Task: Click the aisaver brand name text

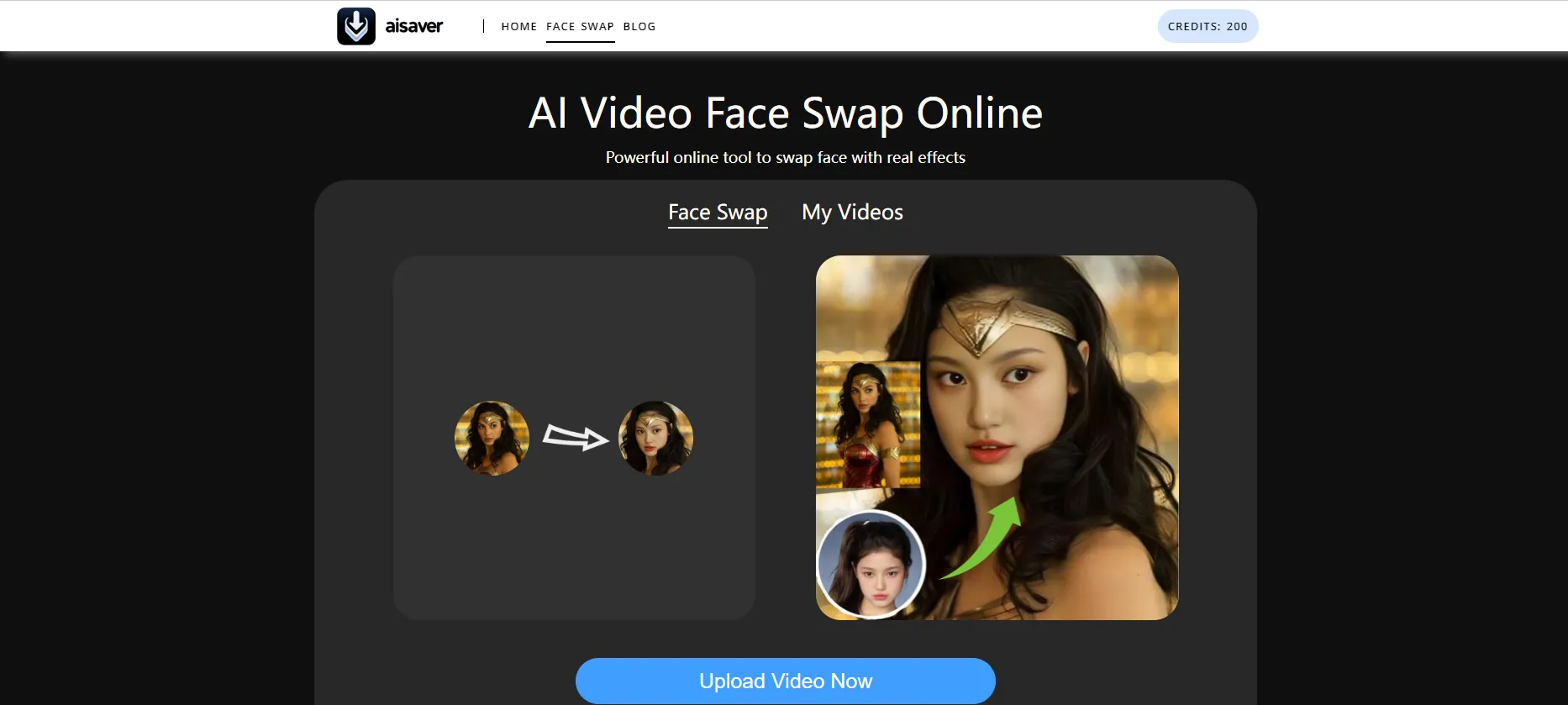Action: tap(413, 26)
